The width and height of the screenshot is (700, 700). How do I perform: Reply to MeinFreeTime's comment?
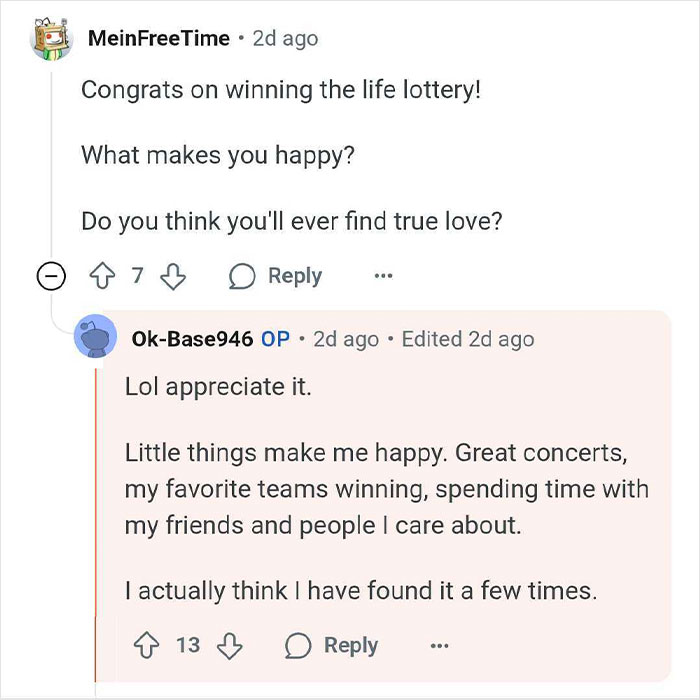coord(276,276)
